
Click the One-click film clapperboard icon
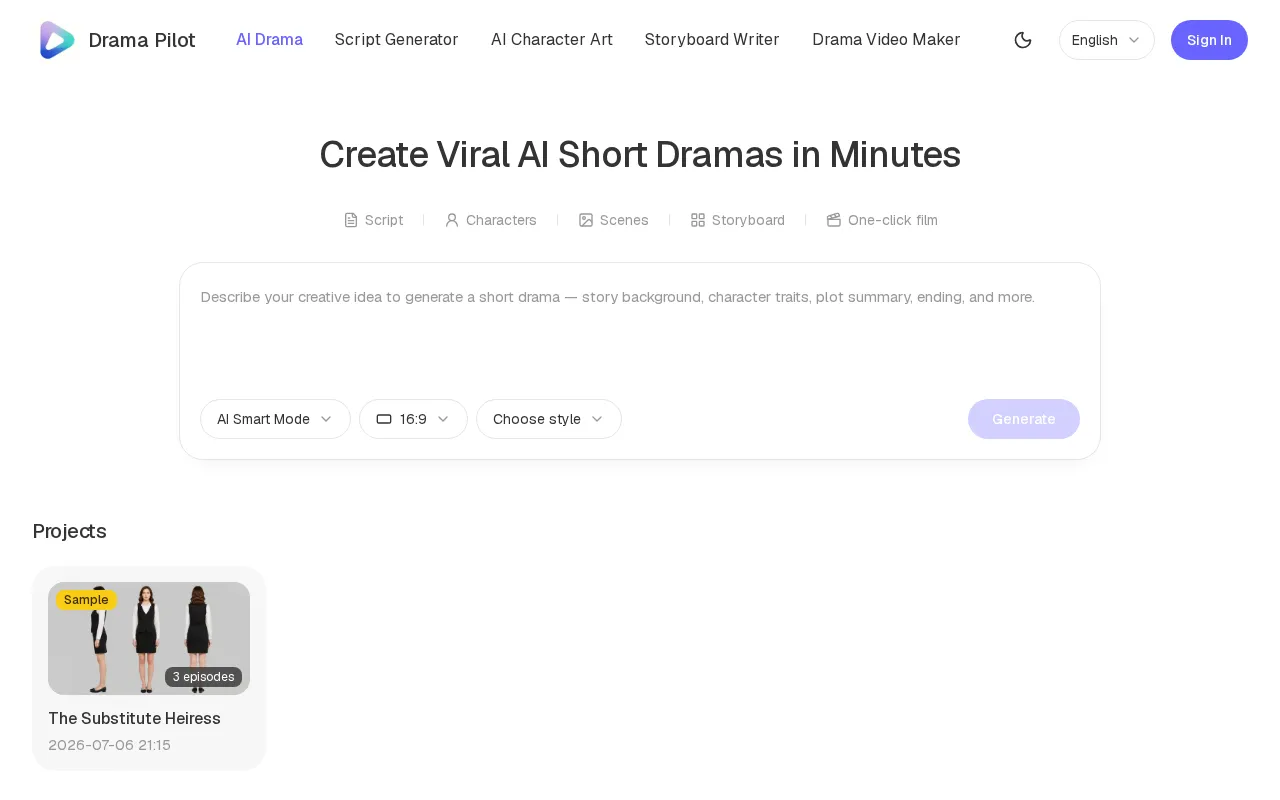[x=834, y=220]
